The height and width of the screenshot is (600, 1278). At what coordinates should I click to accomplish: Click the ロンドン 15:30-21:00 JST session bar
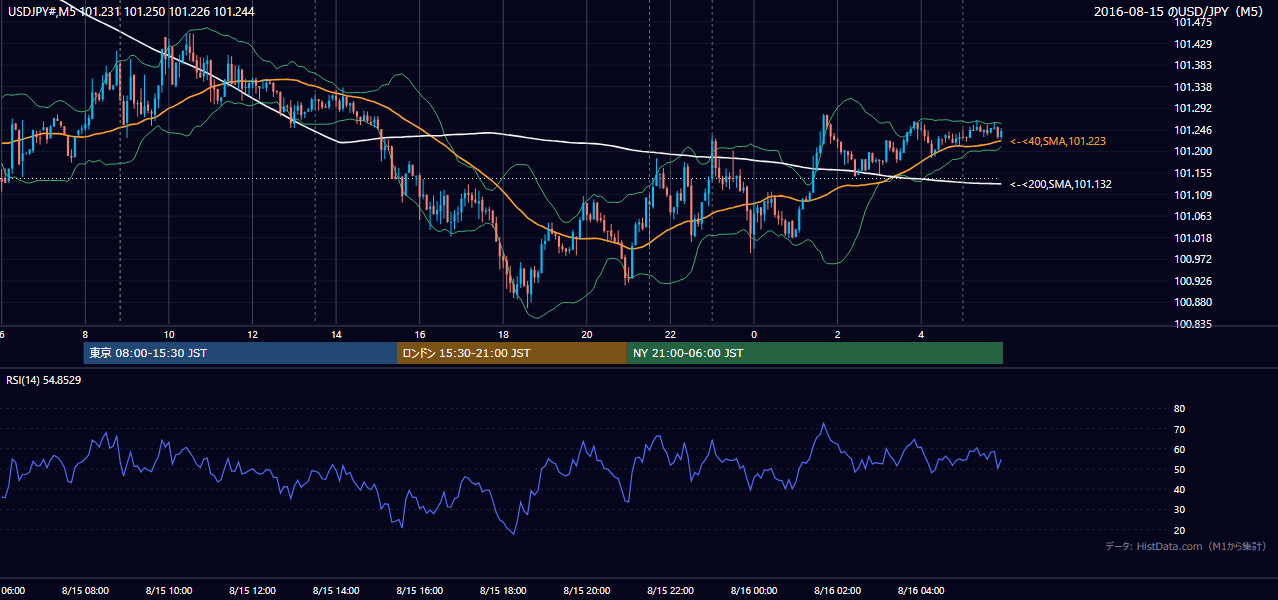[x=512, y=353]
